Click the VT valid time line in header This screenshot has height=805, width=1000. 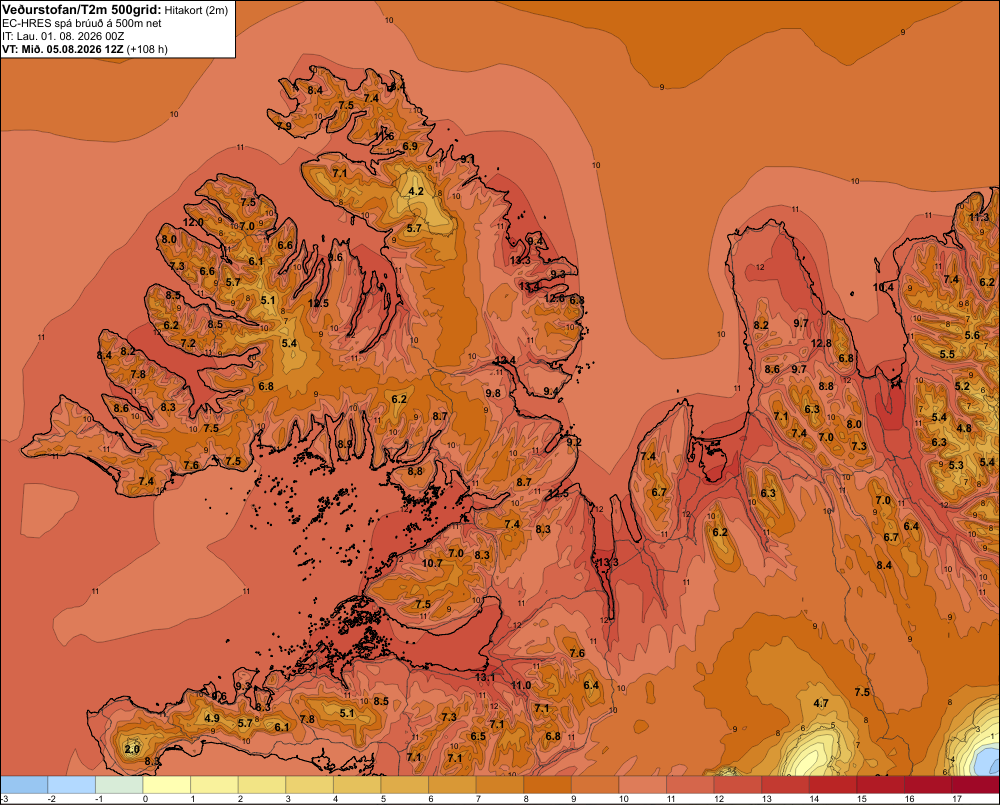[x=85, y=49]
